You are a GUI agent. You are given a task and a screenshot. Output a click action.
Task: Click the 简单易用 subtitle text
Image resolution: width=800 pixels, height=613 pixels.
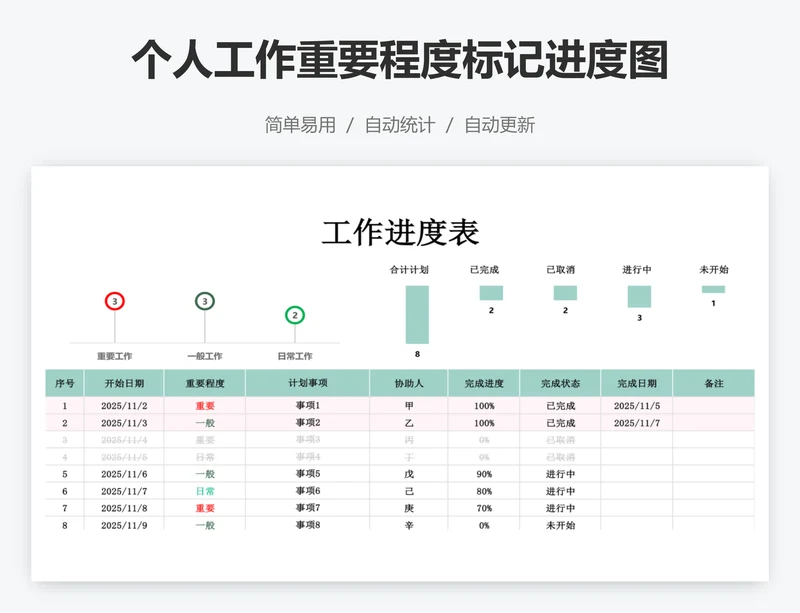click(300, 125)
